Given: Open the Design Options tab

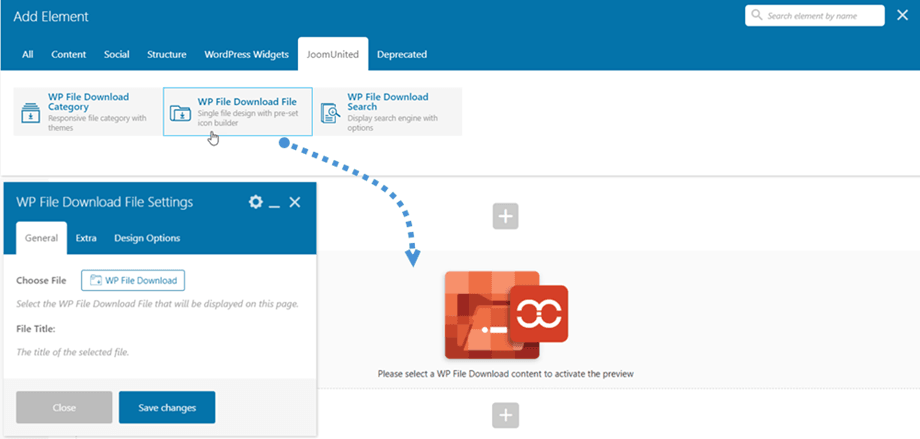Looking at the screenshot, I should click(147, 238).
